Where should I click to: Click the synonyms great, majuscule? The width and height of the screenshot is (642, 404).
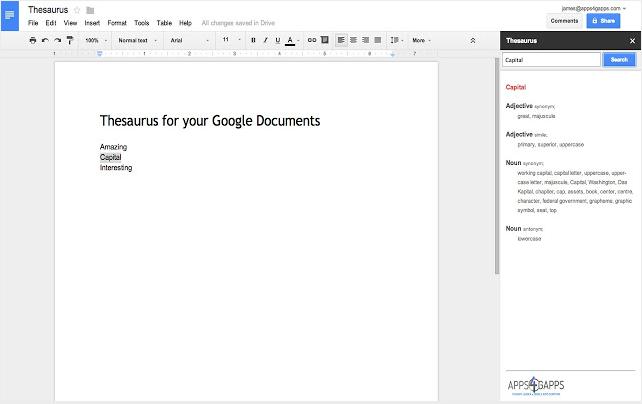pyautogui.click(x=536, y=116)
